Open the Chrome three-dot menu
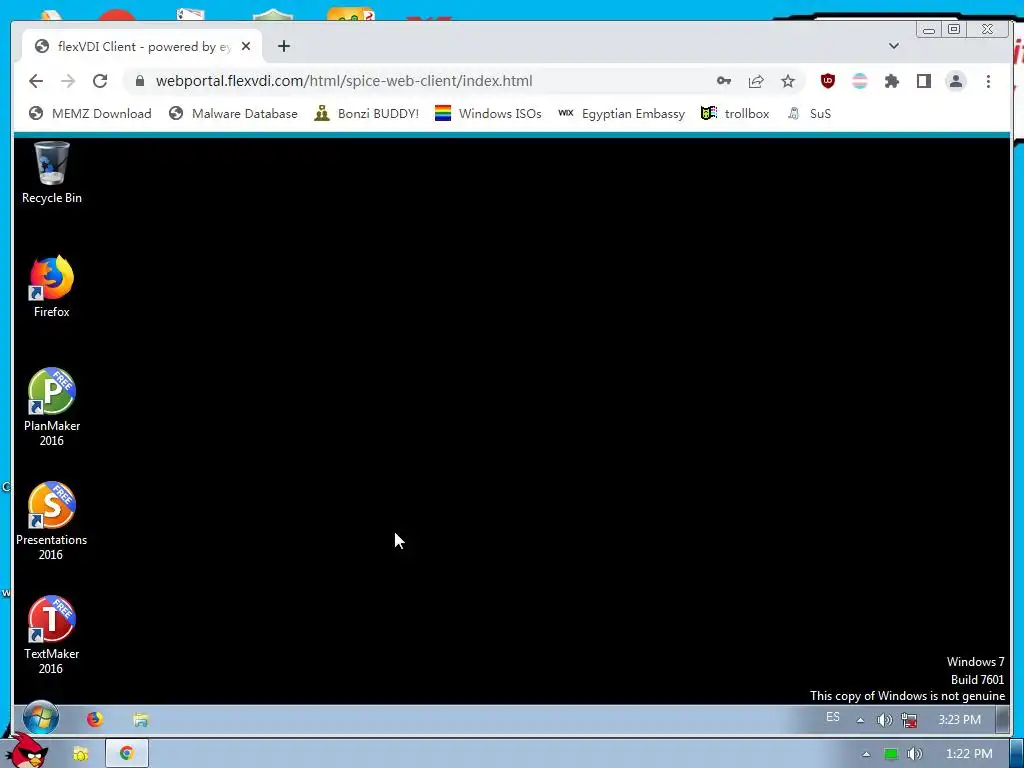This screenshot has width=1024, height=768. pos(988,81)
